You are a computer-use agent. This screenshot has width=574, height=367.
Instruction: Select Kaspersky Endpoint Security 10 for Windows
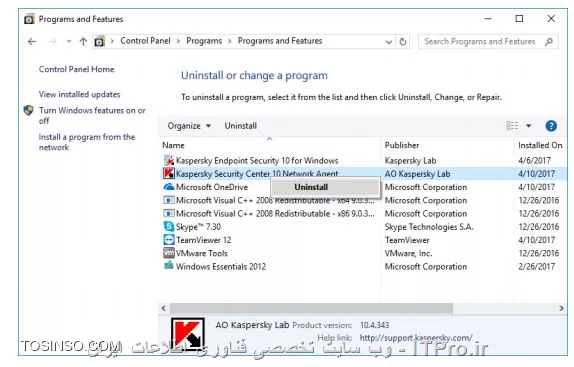(x=257, y=161)
